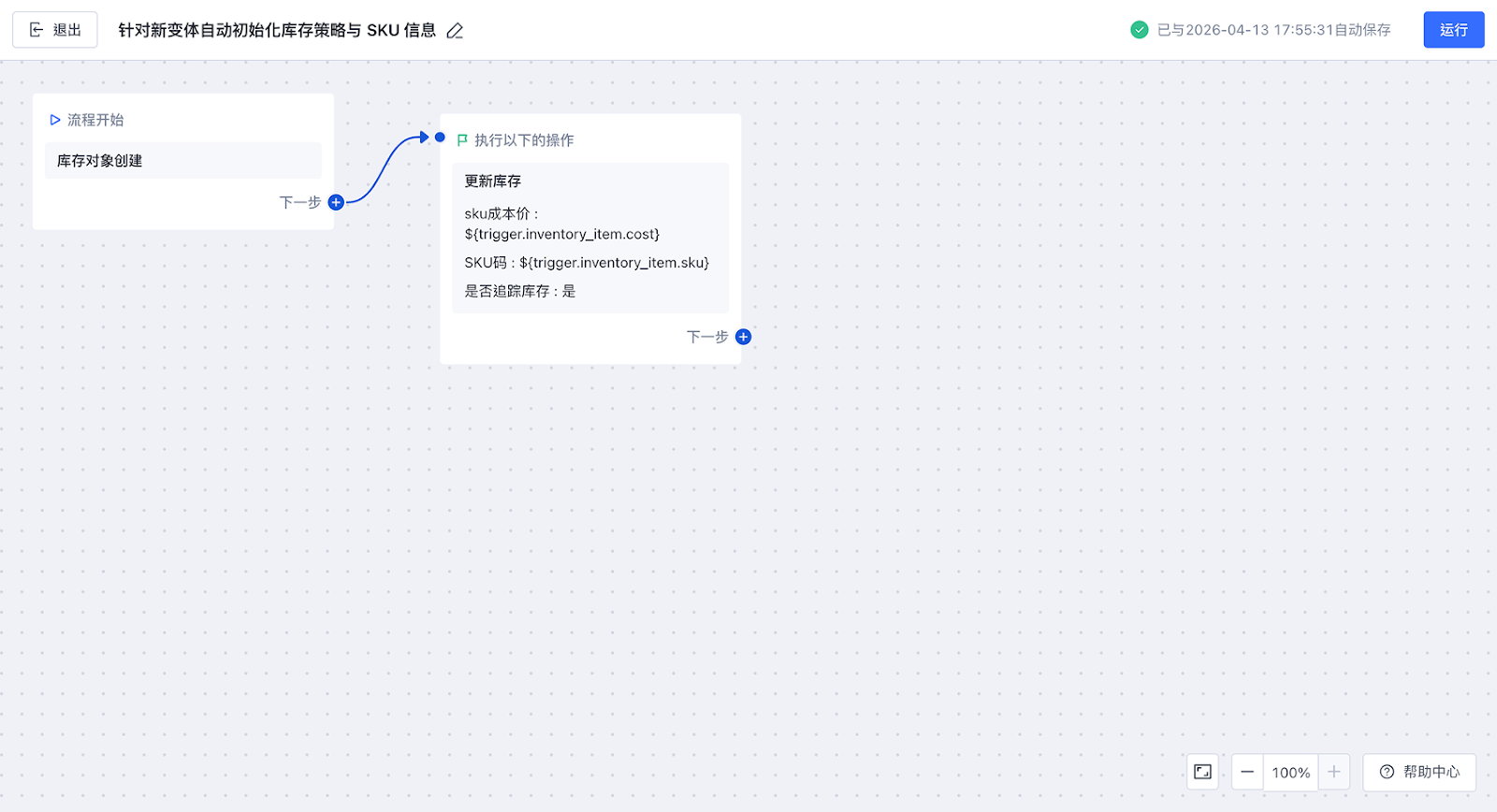Click the 100% zoom level display
Screen dimensions: 1497x812
(1290, 773)
